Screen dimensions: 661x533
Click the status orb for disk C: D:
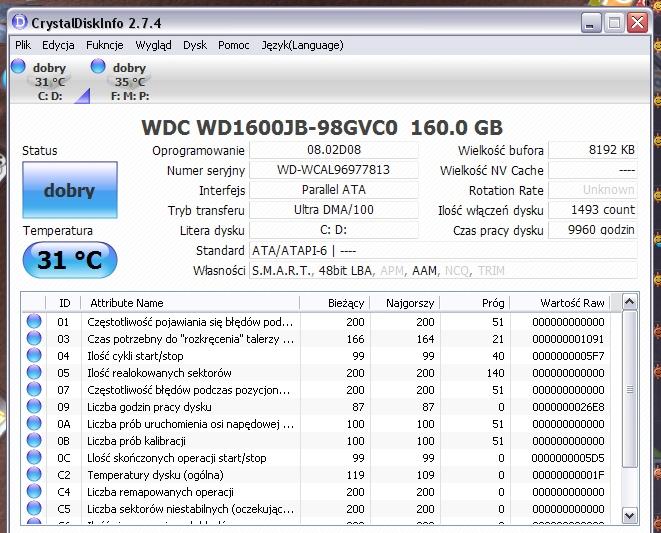click(18, 66)
